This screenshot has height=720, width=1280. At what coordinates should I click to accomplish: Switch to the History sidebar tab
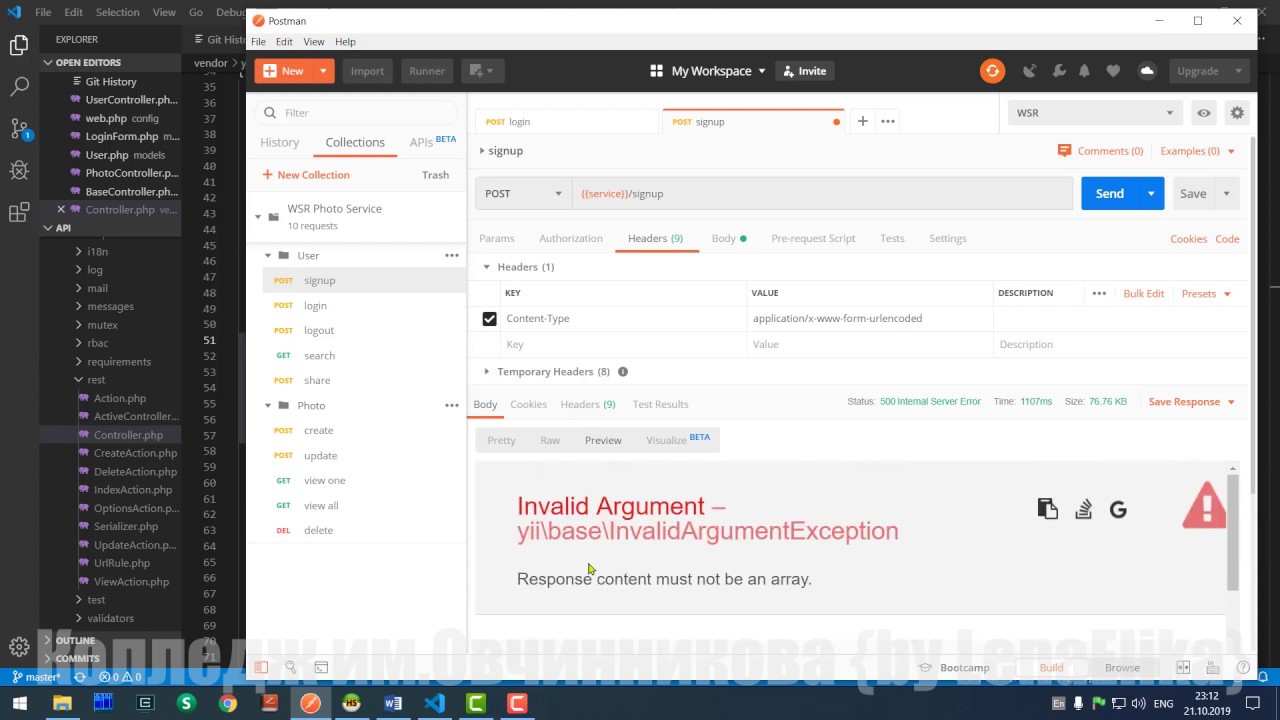point(280,143)
